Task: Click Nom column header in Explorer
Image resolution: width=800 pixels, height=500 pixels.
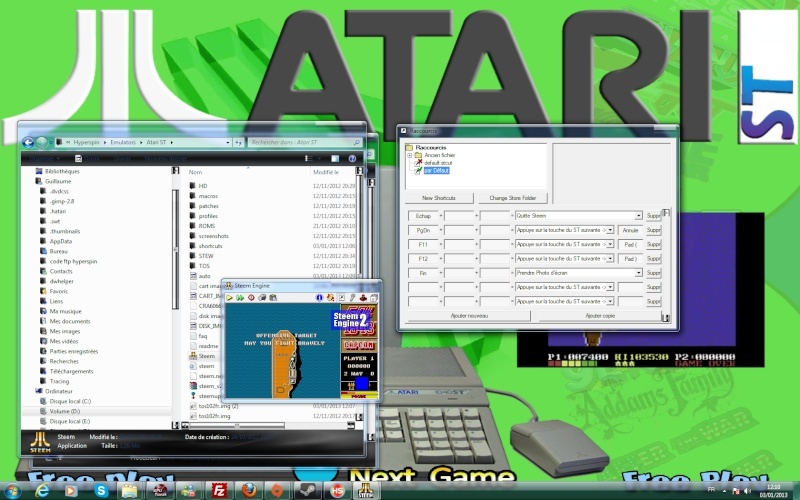Action: tap(195, 172)
